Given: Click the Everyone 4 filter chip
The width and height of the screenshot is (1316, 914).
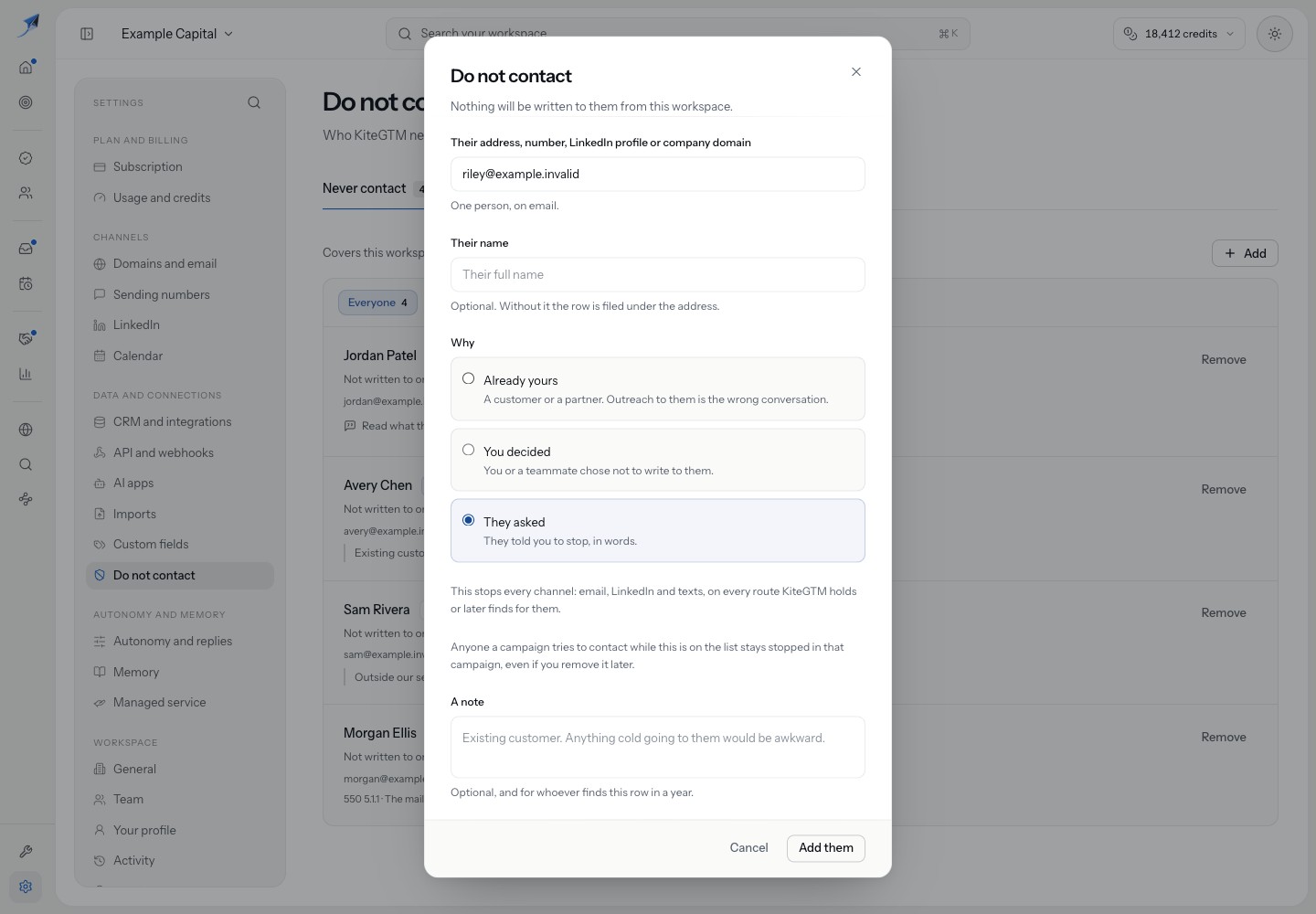Looking at the screenshot, I should [x=377, y=303].
